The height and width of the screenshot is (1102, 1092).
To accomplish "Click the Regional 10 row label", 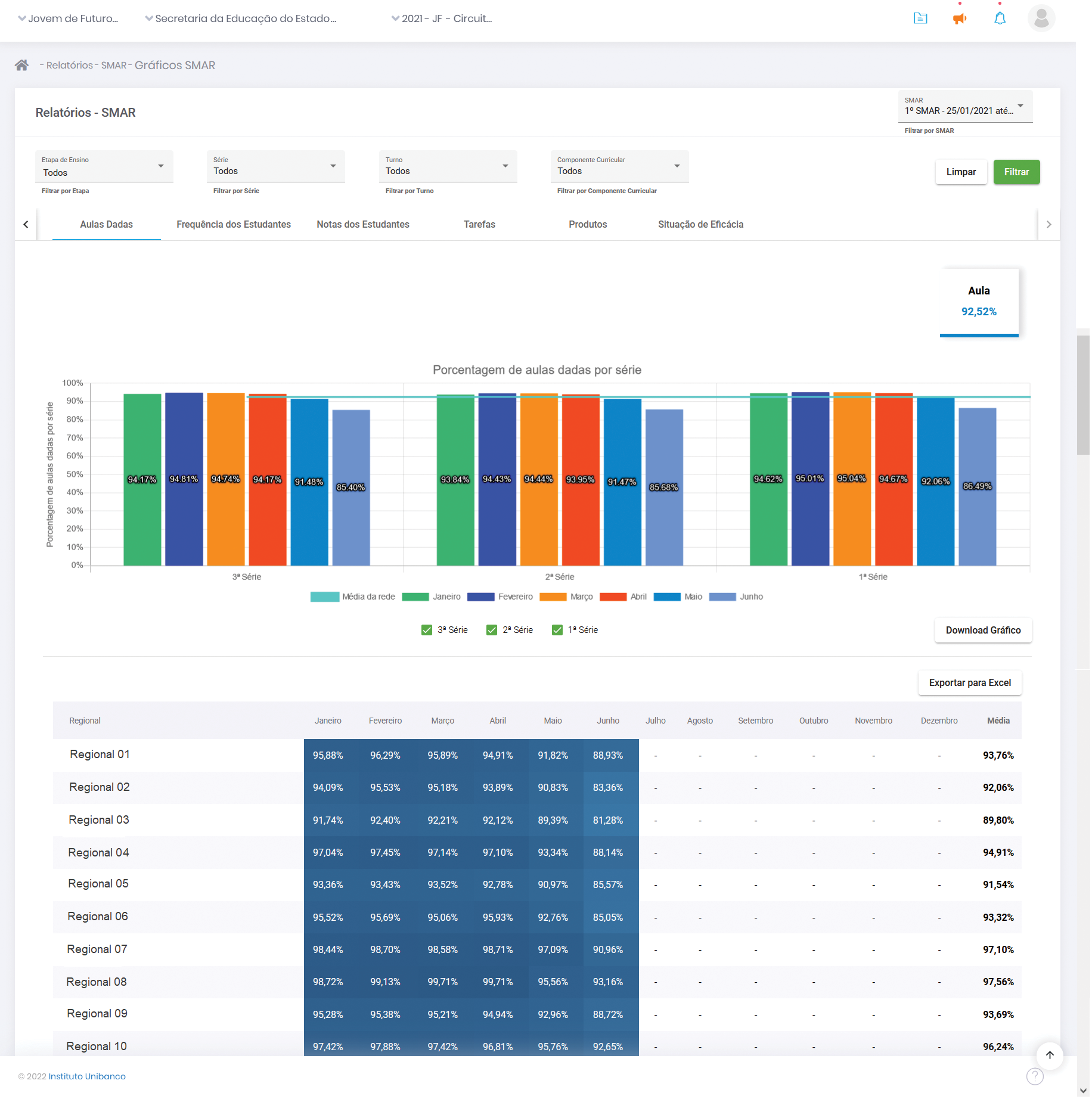I will click(x=97, y=1047).
